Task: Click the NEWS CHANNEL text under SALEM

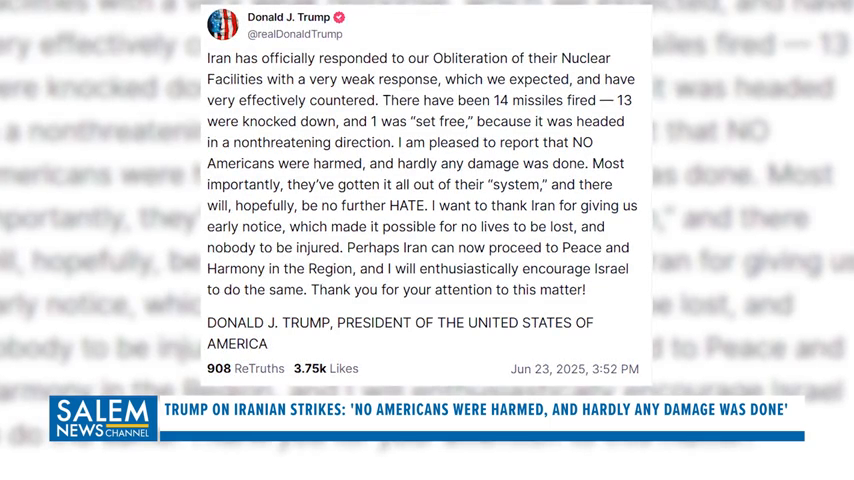Action: tap(103, 431)
